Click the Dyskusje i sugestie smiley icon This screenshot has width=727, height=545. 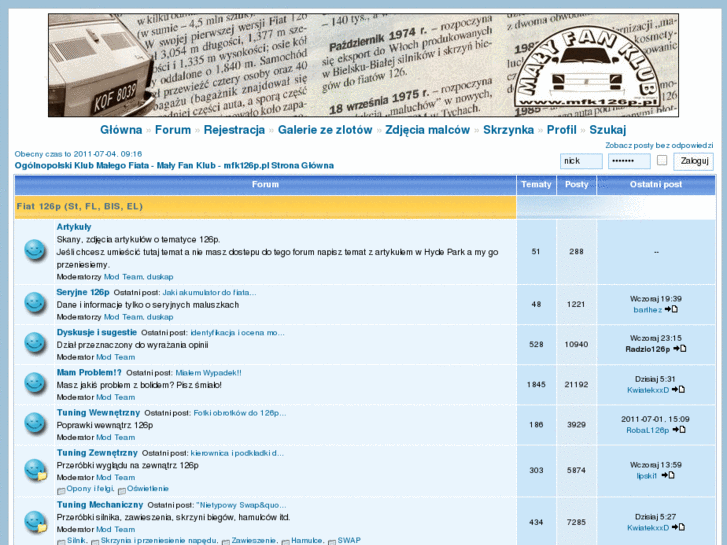(x=35, y=344)
